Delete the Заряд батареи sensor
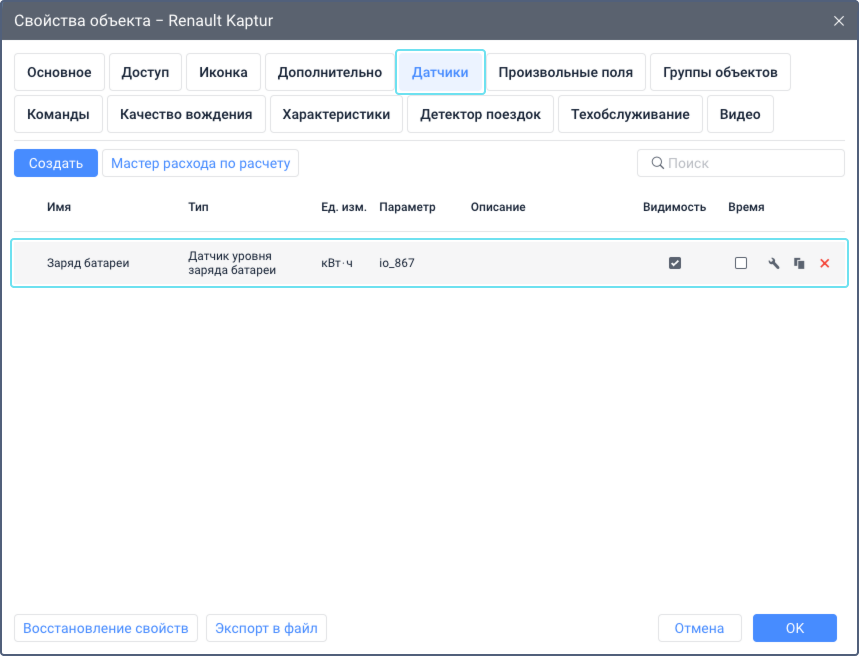Screen dimensions: 859x656 (x=824, y=264)
